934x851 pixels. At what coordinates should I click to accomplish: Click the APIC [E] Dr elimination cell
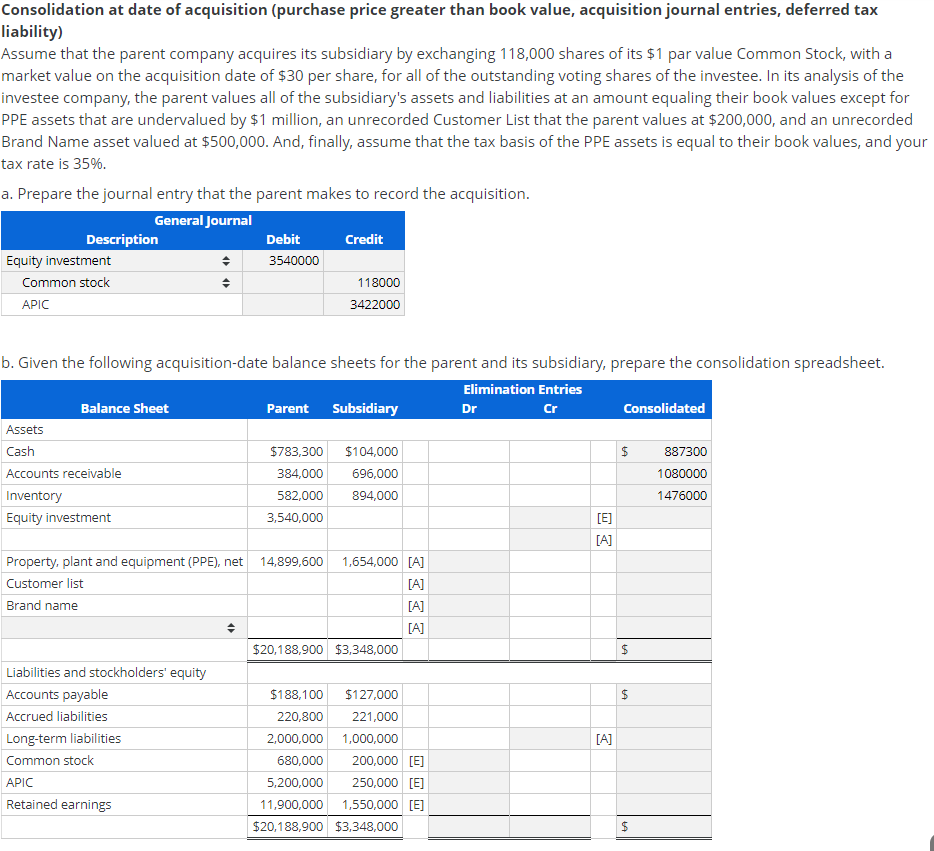[x=466, y=782]
